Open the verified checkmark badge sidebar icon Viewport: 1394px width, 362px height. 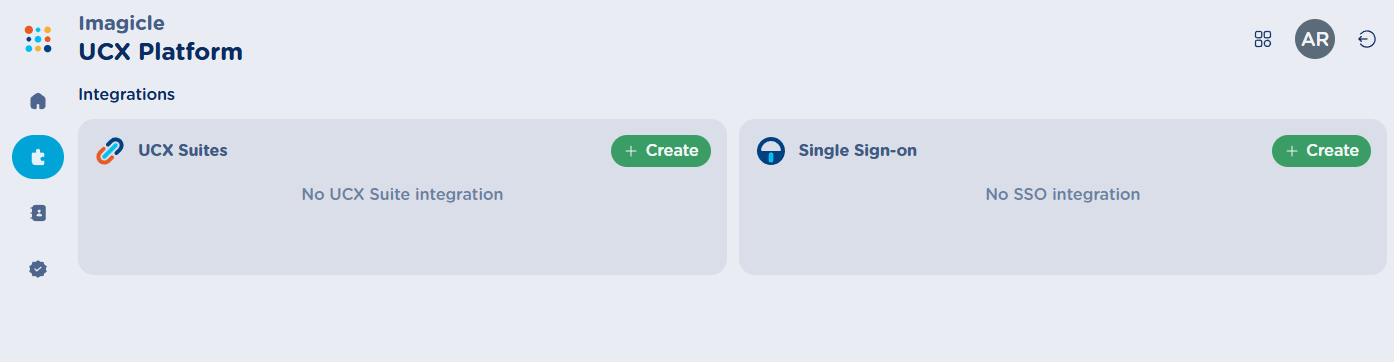click(38, 269)
